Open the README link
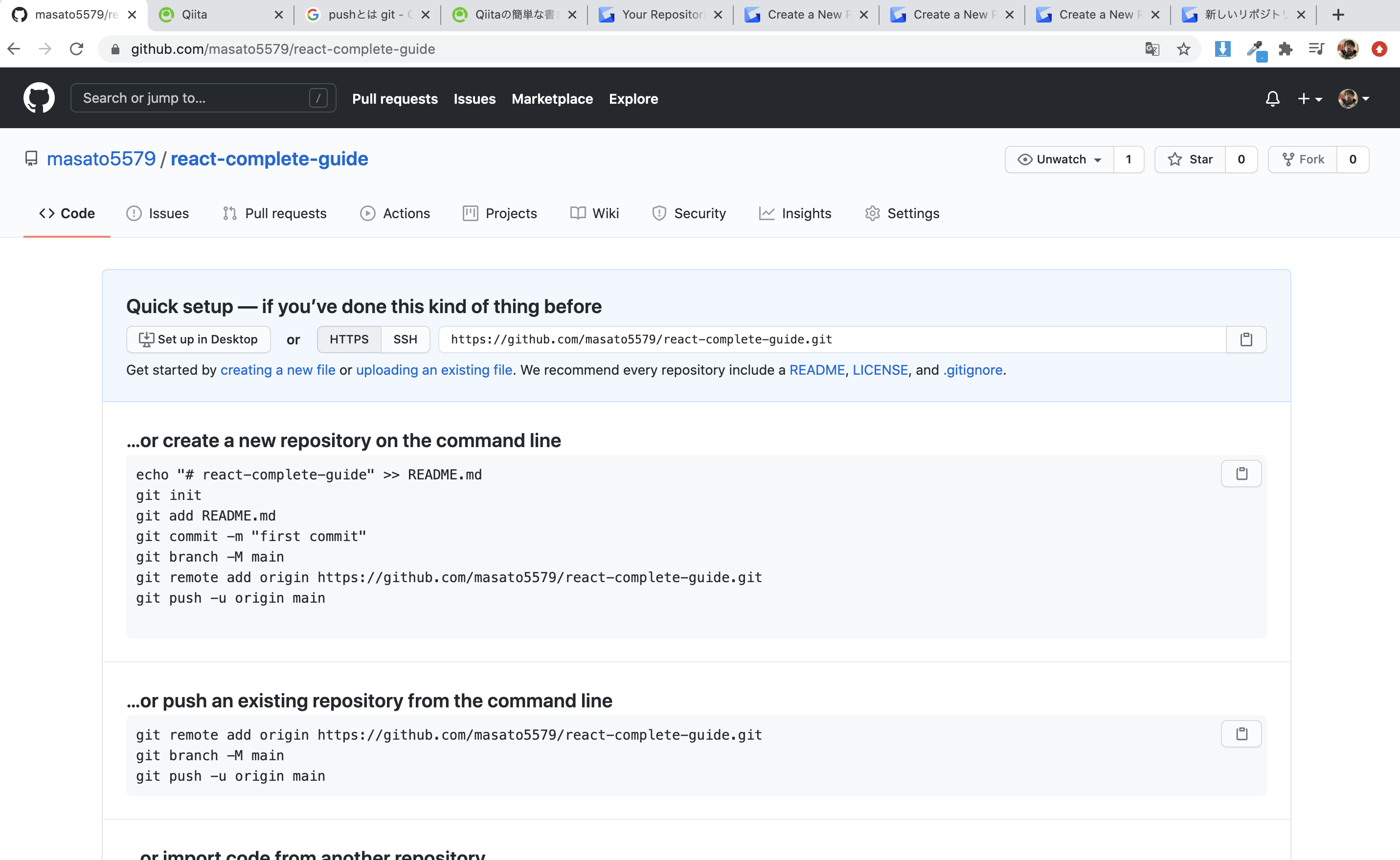This screenshot has width=1400, height=860. click(817, 370)
